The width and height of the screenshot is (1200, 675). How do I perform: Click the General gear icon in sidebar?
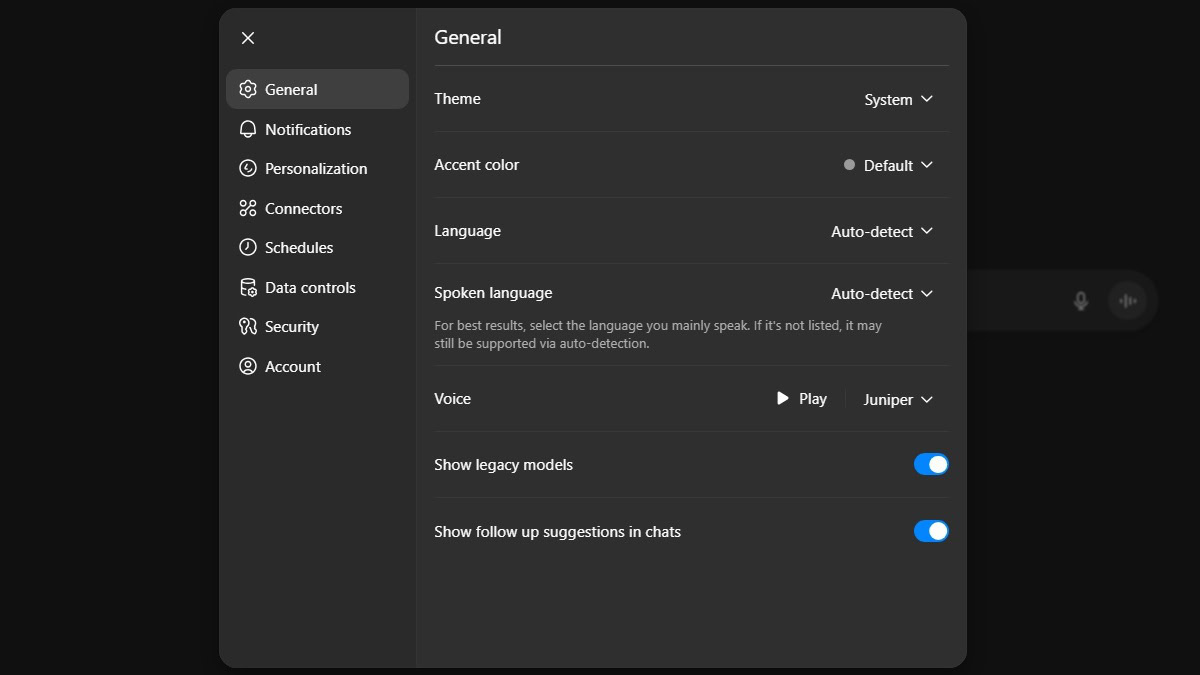point(248,89)
